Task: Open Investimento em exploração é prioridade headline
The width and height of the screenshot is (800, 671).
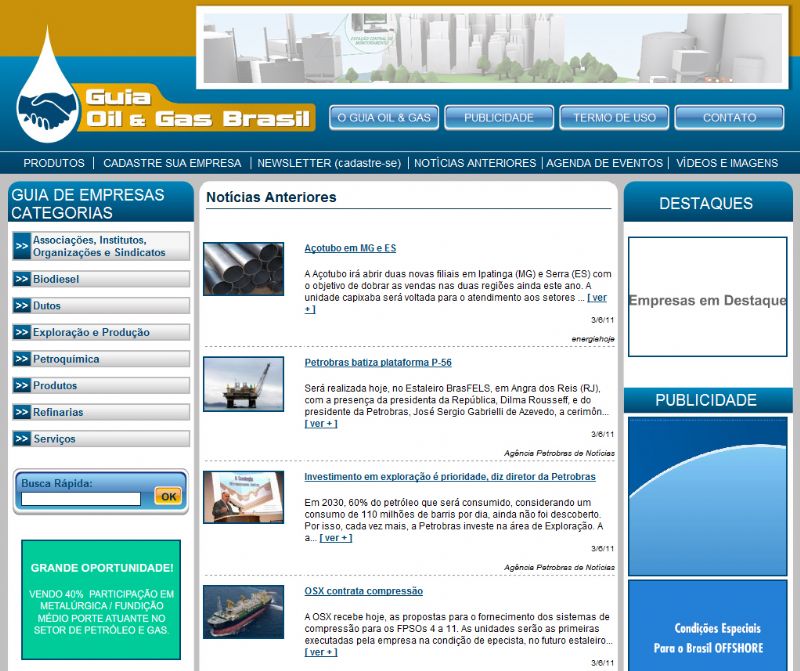Action: pos(450,477)
